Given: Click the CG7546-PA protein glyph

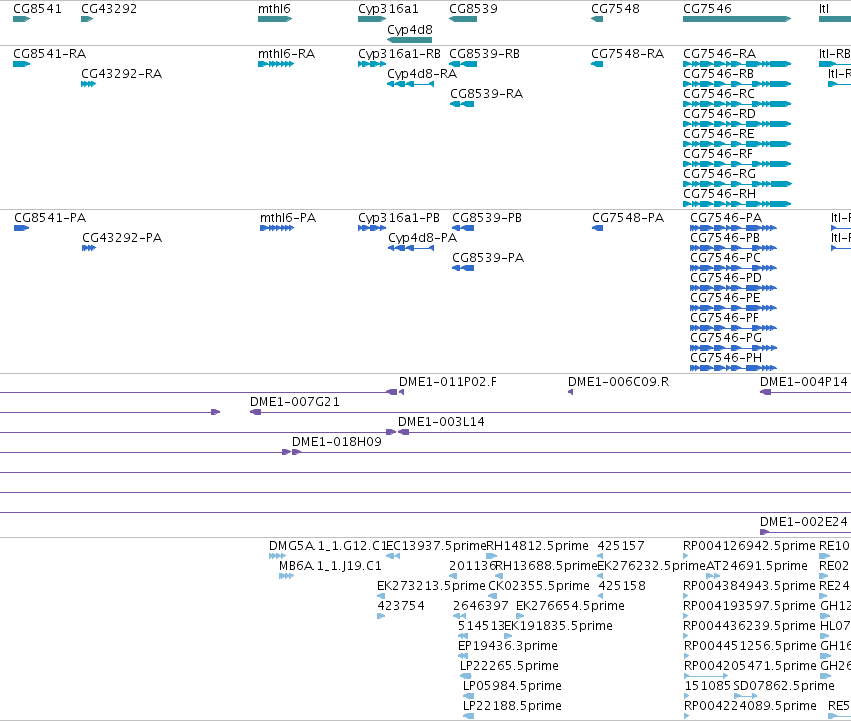Looking at the screenshot, I should pyautogui.click(x=733, y=228).
